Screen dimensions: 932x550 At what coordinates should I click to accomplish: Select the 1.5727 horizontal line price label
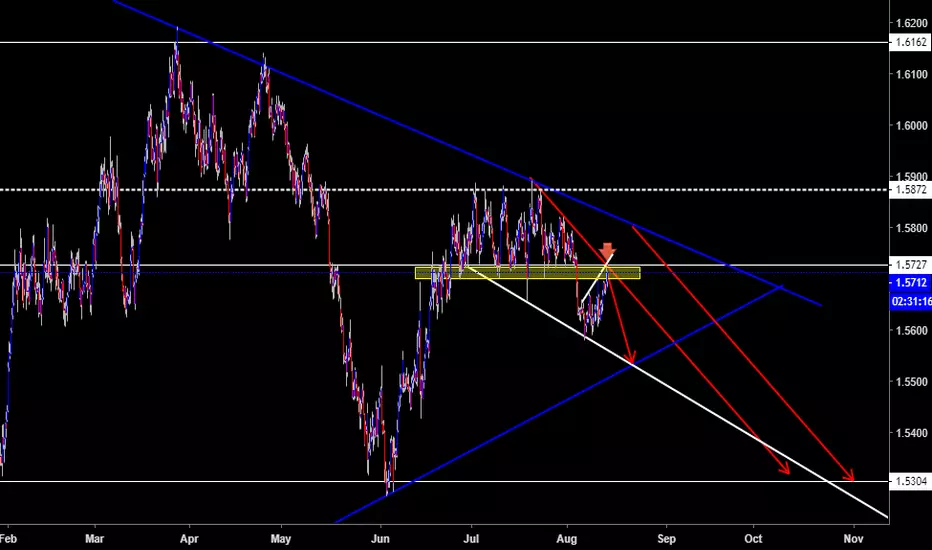point(910,265)
